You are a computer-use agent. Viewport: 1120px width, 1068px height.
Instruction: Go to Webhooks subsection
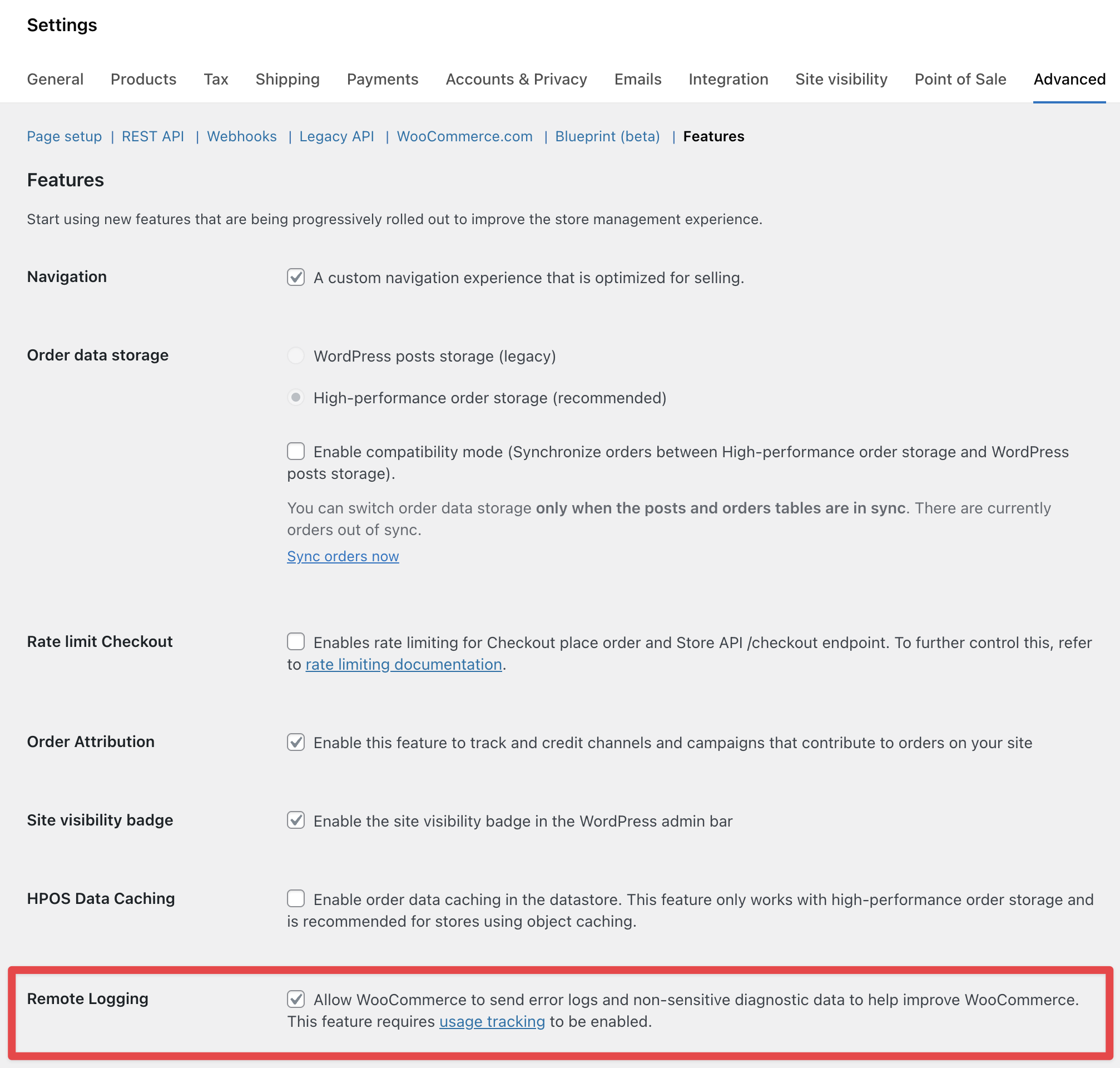pos(241,137)
